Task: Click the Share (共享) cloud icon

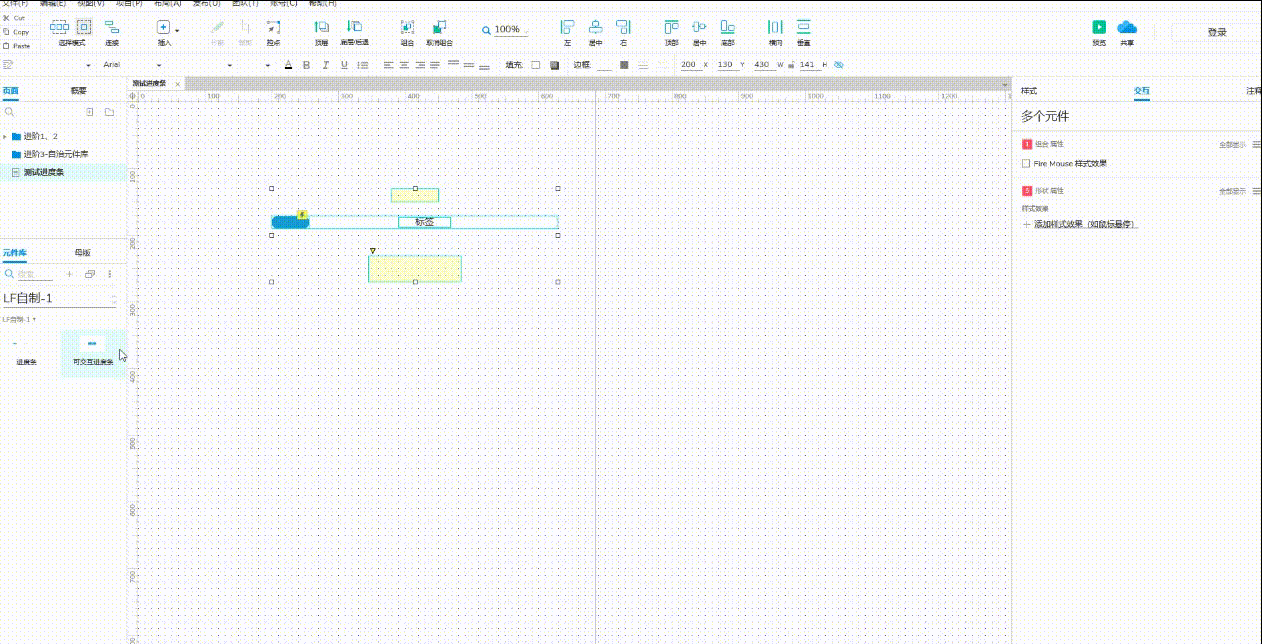Action: (1127, 28)
